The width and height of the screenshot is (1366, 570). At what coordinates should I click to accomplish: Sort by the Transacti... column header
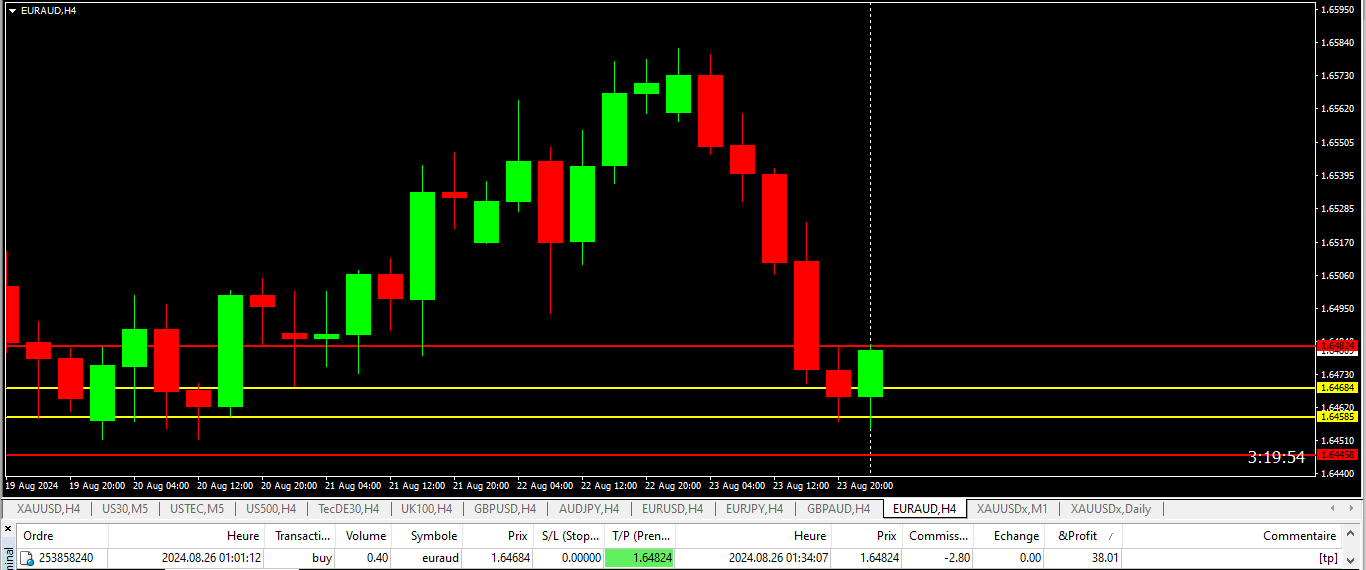301,536
